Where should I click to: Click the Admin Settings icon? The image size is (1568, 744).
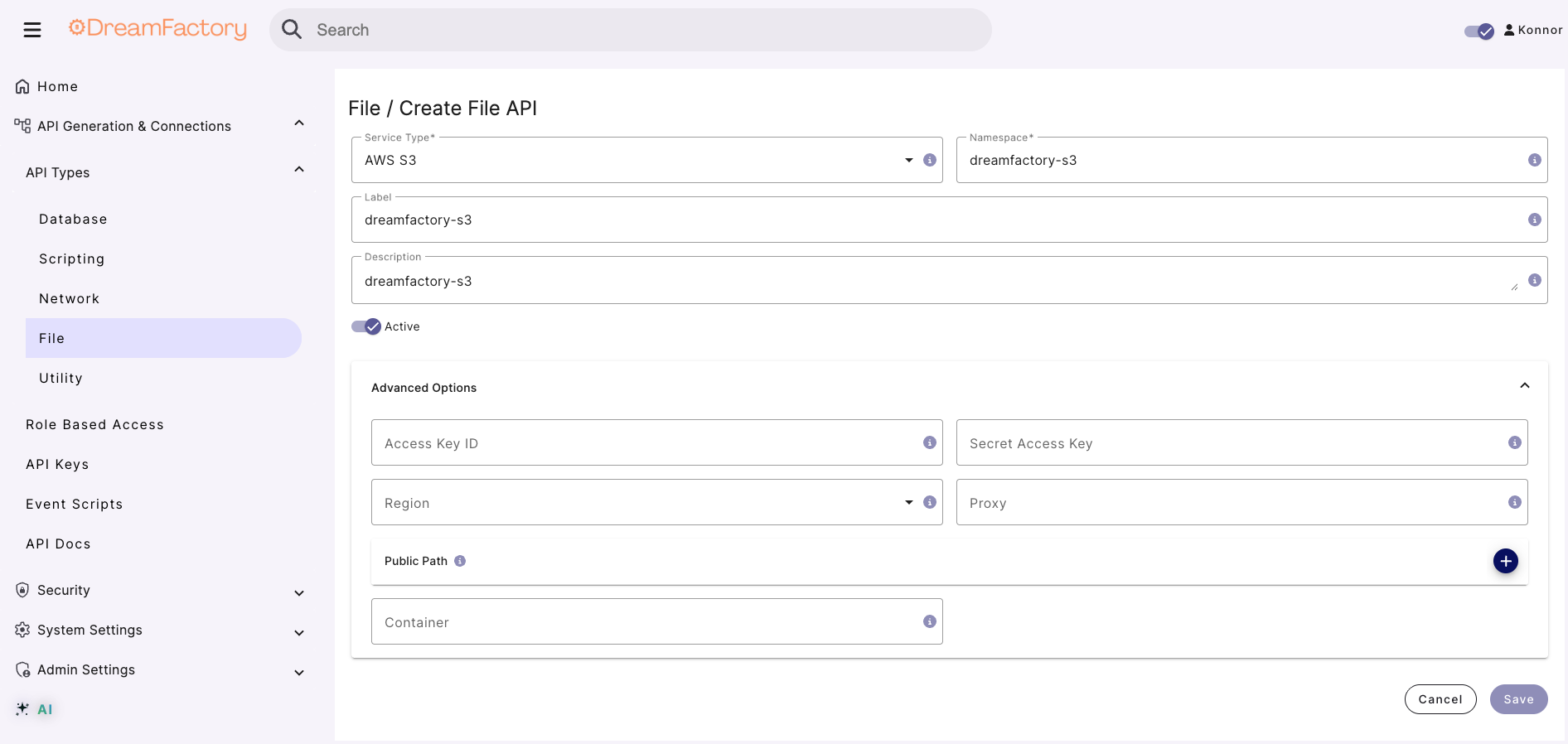pyautogui.click(x=22, y=669)
